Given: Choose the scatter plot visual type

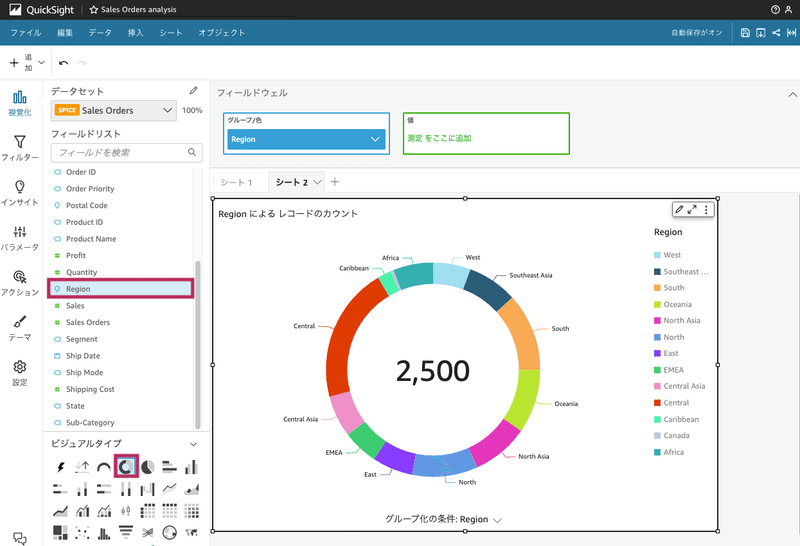Looking at the screenshot, I should pos(82,533).
